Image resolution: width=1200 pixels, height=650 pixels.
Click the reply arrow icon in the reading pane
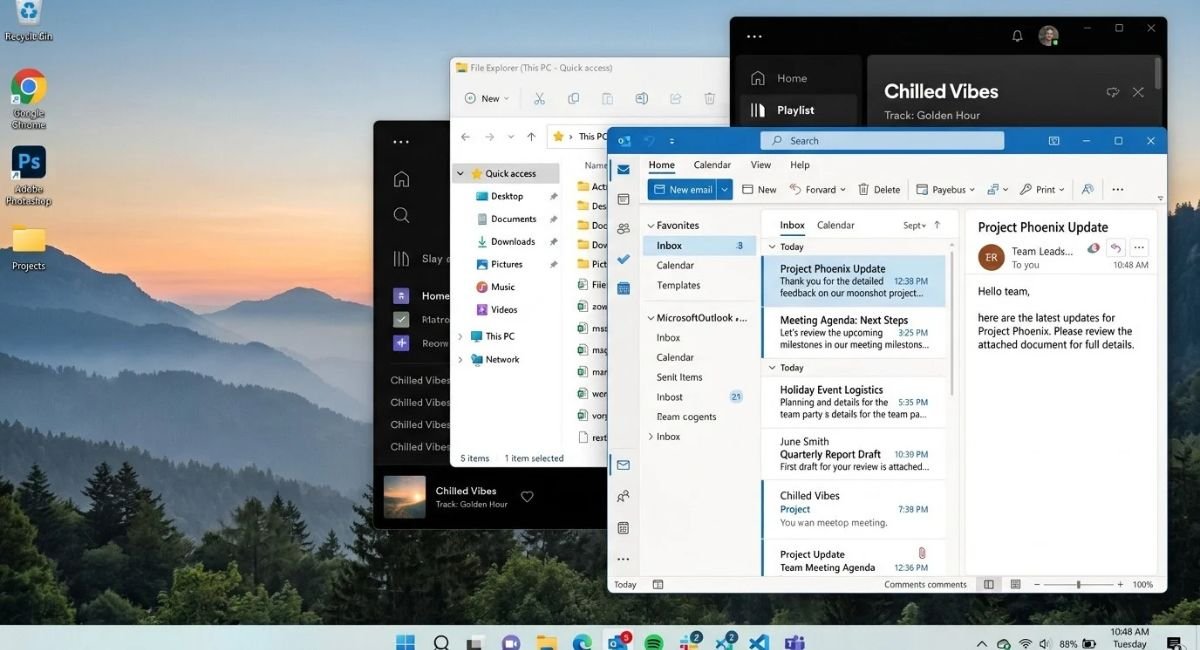[x=1116, y=248]
